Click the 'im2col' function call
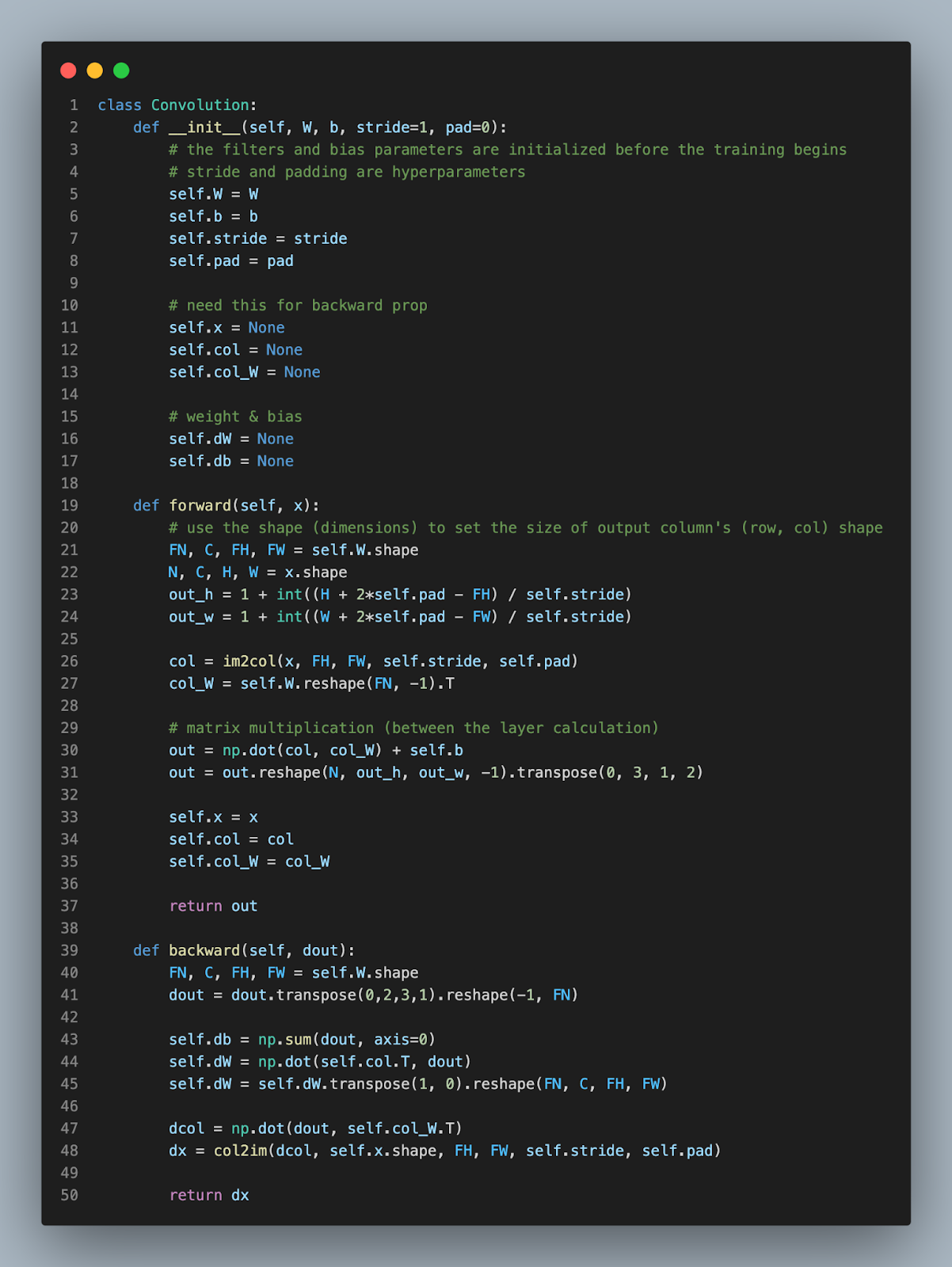952x1267 pixels. pyautogui.click(x=249, y=661)
